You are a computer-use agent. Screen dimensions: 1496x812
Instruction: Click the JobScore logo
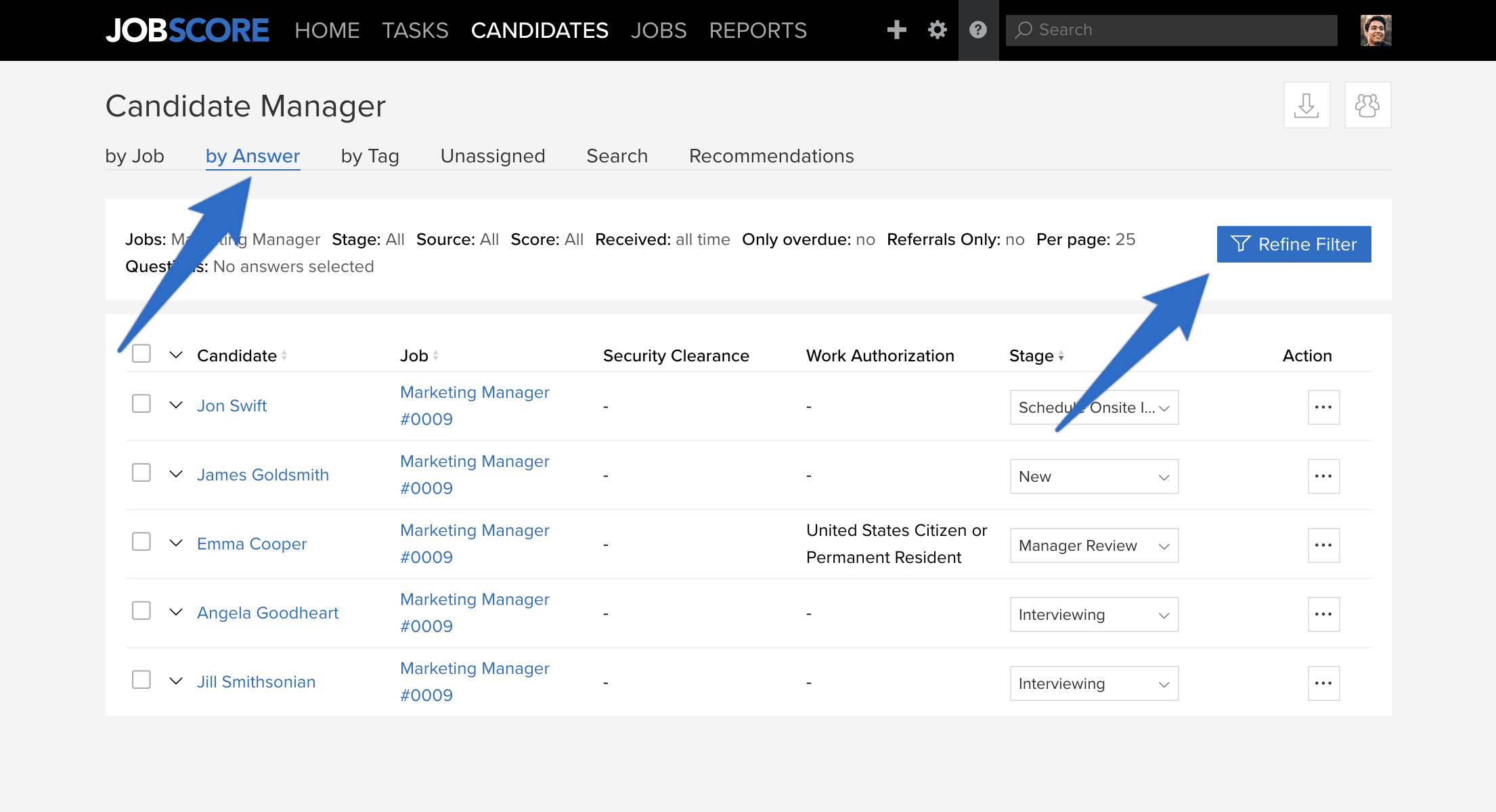[x=188, y=30]
